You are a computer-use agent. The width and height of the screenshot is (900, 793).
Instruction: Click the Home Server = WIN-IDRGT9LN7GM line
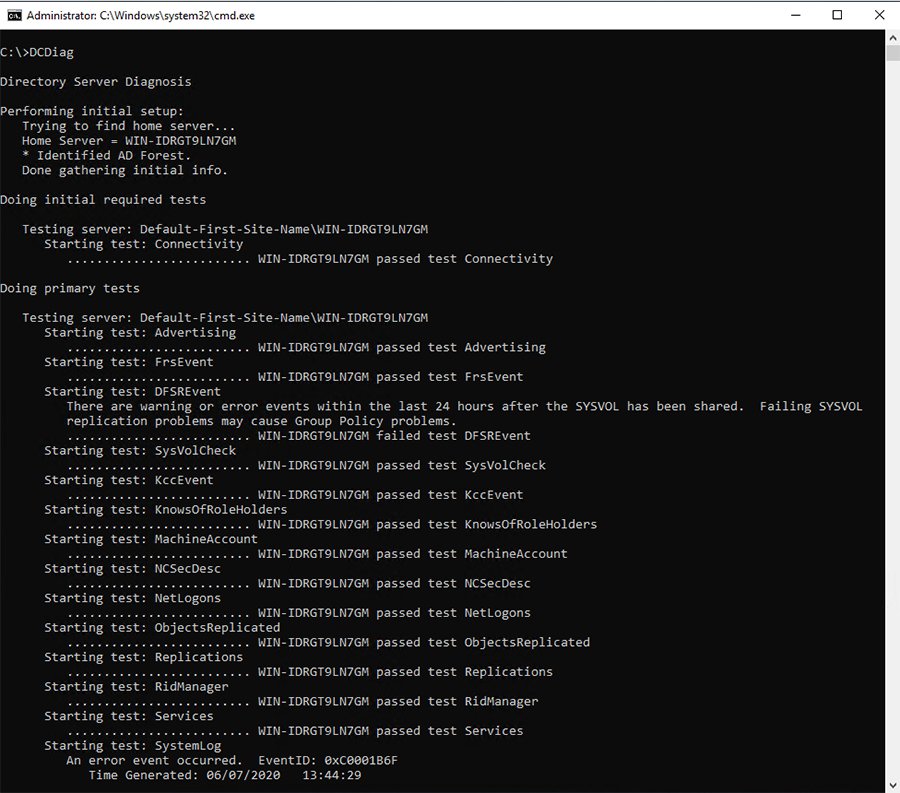[x=129, y=141]
